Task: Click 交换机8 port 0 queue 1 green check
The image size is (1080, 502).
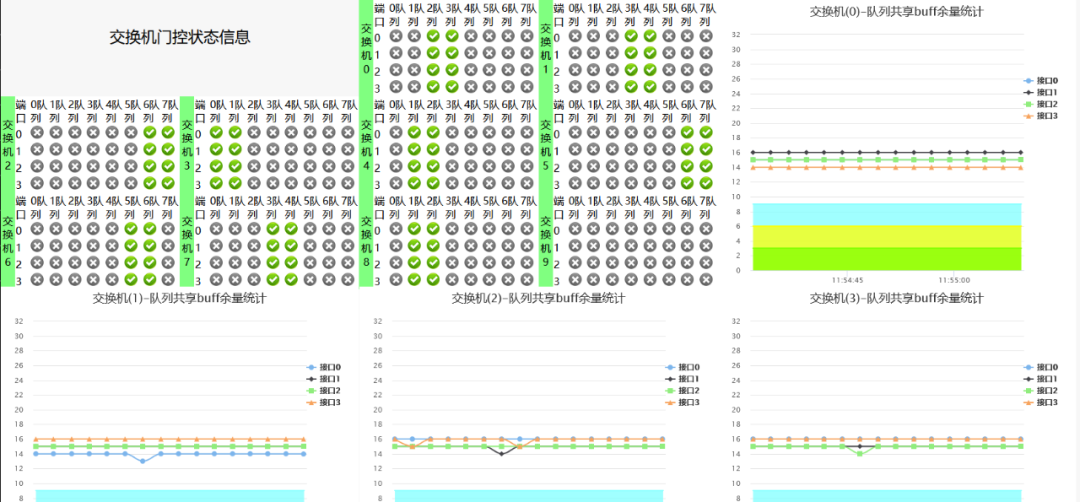Action: pos(414,229)
